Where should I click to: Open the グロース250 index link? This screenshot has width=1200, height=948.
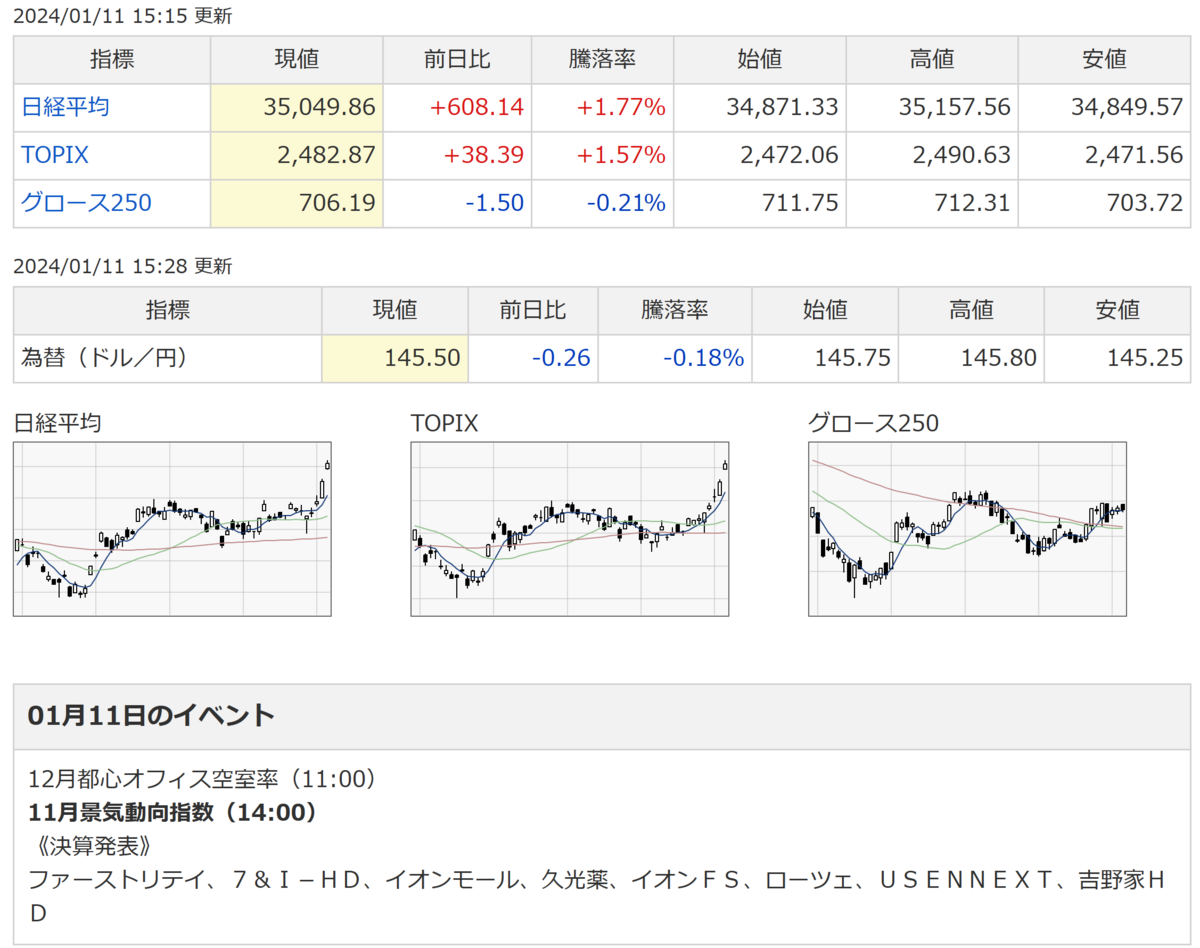(x=87, y=203)
